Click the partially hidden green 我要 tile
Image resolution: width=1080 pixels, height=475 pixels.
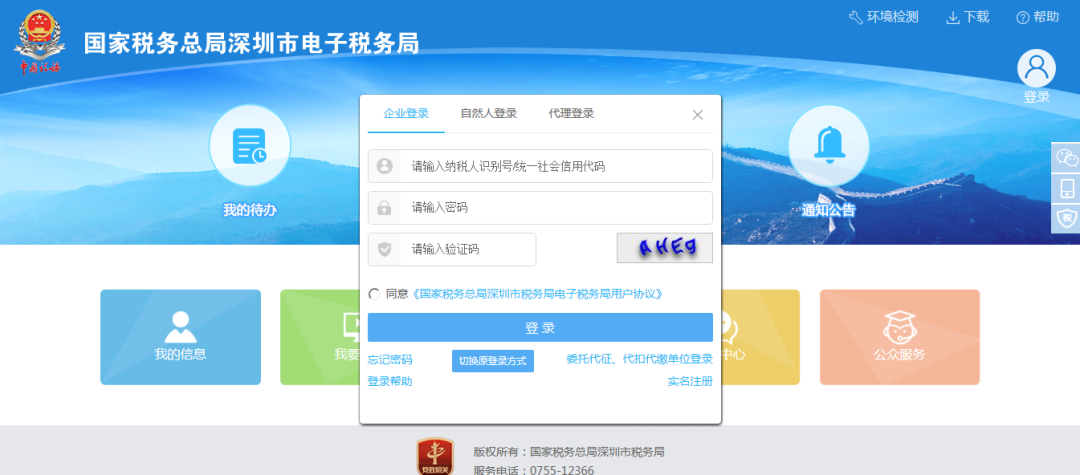pos(320,337)
